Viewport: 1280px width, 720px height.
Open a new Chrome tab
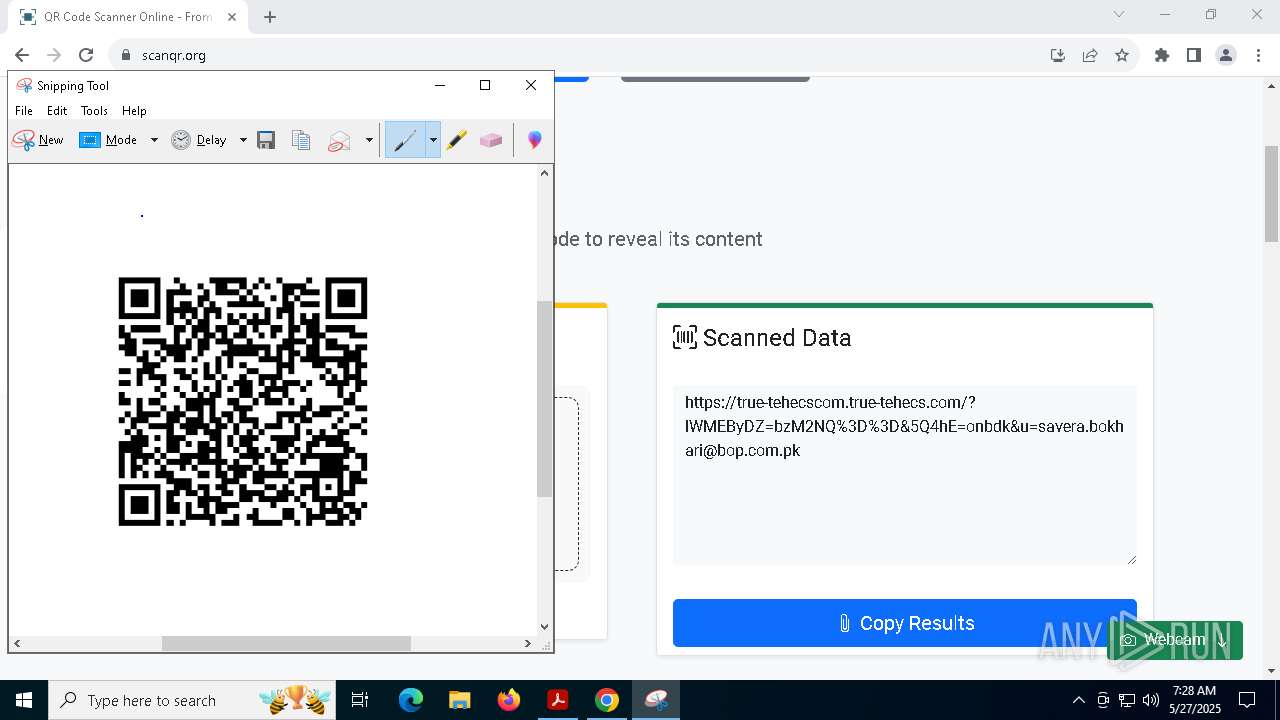tap(270, 17)
